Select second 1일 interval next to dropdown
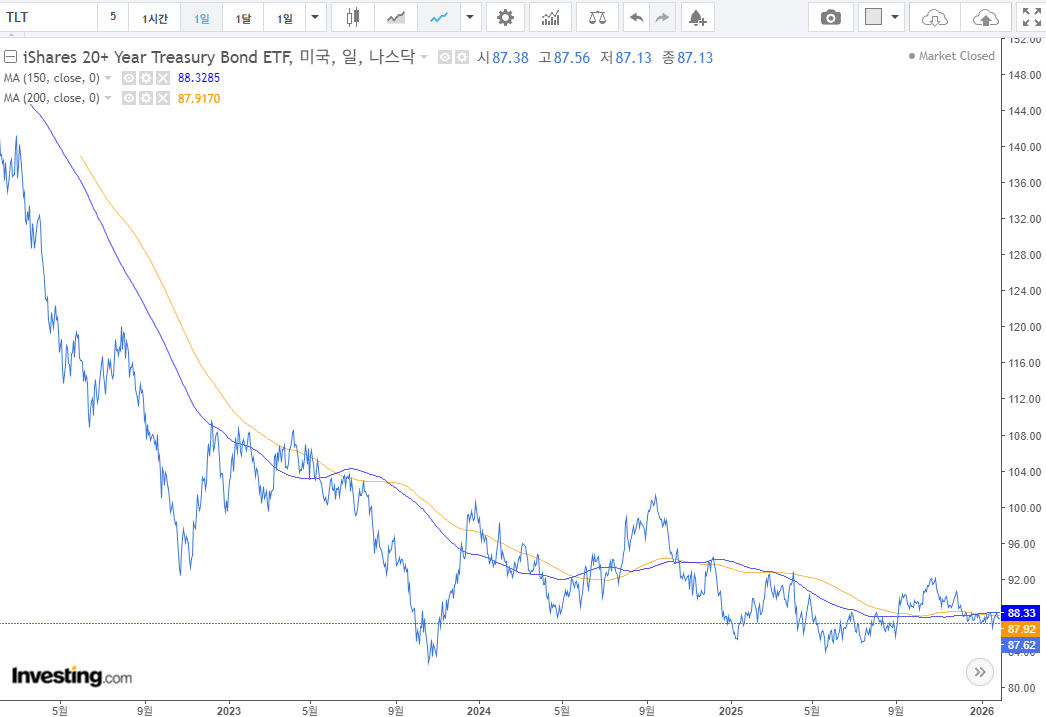The image size is (1046, 717). (x=285, y=17)
